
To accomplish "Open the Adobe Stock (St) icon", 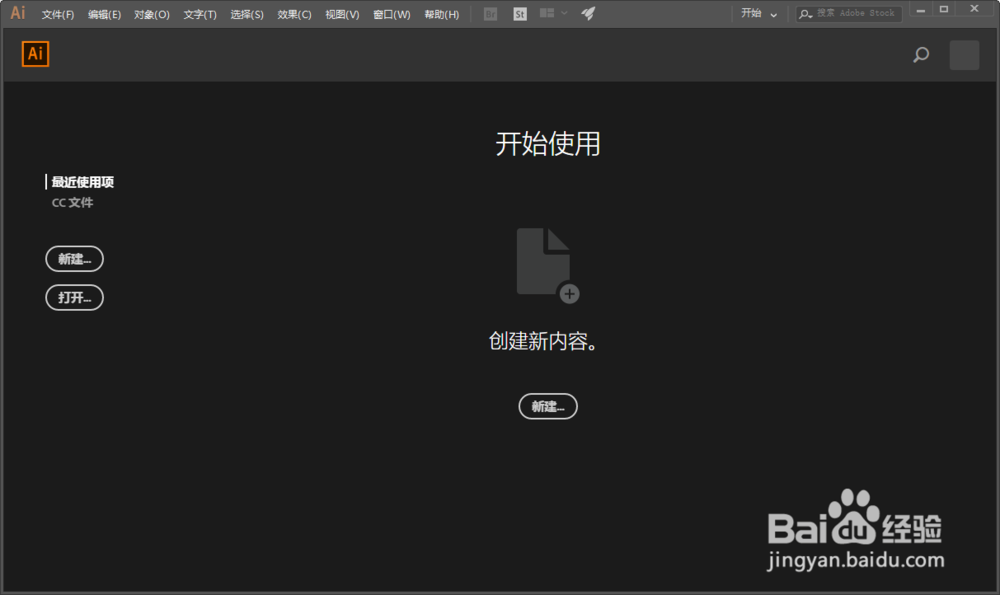I will click(520, 14).
